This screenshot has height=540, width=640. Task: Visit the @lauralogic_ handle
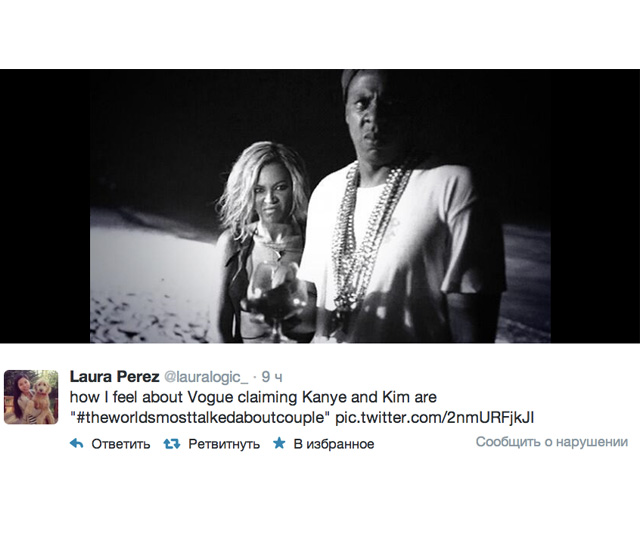point(206,377)
